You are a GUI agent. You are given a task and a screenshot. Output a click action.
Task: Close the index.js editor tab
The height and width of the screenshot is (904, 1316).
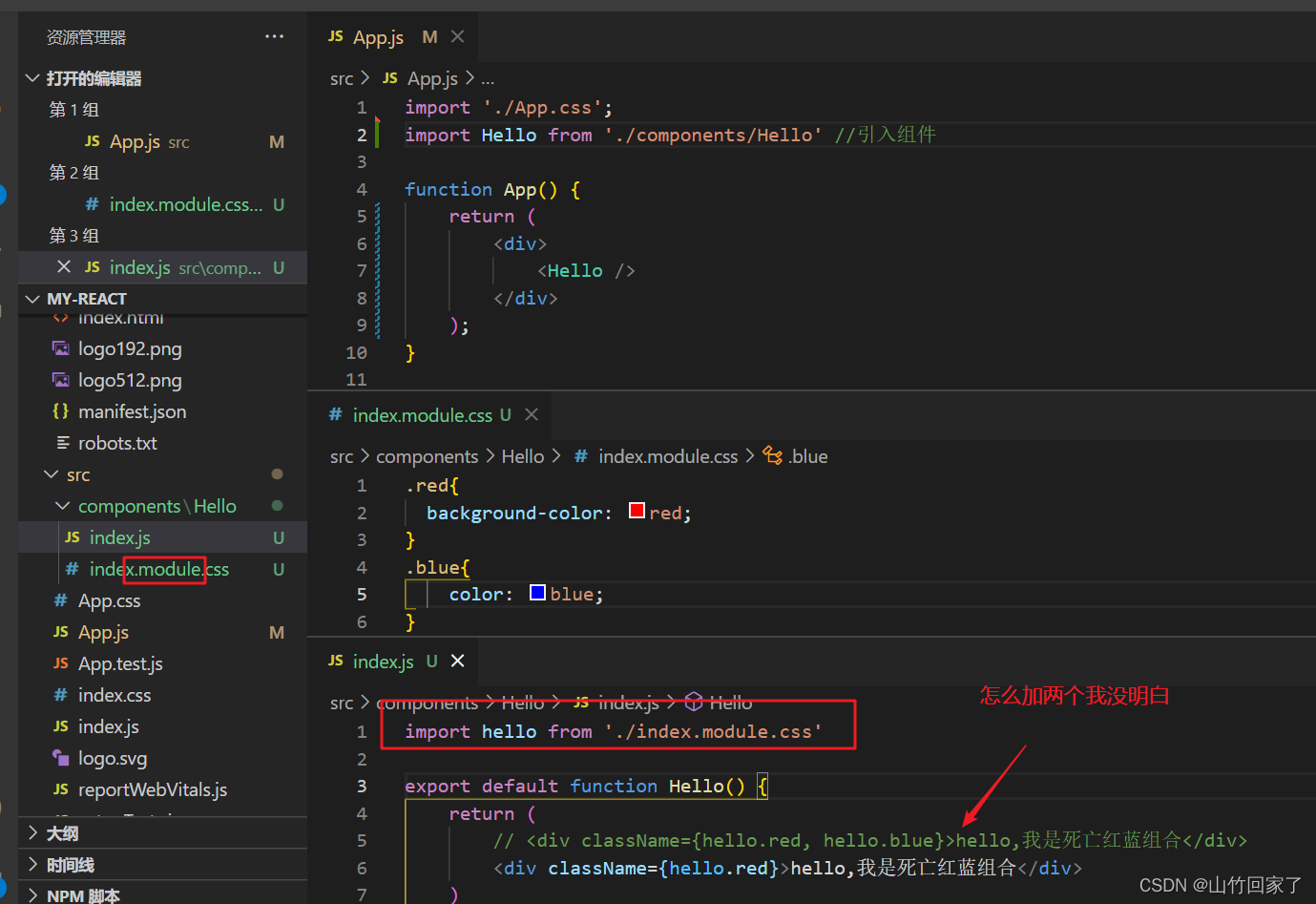point(458,661)
